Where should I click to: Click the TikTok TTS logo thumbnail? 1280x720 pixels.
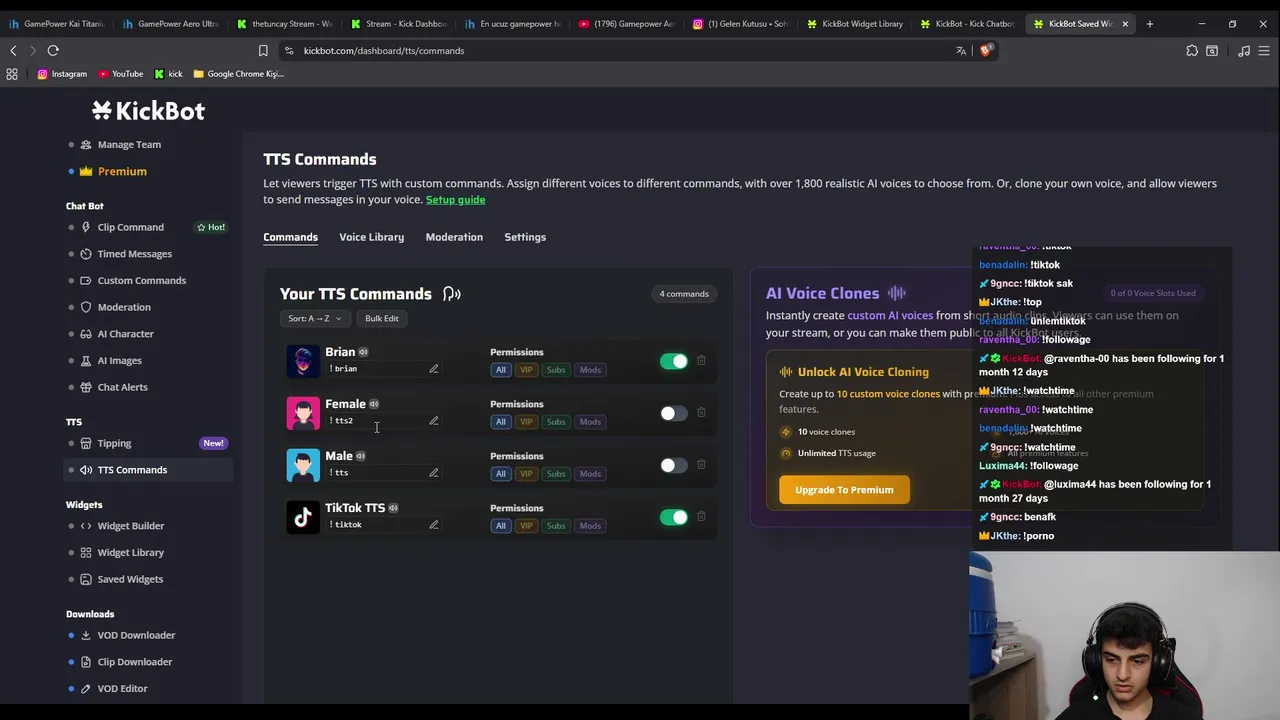pos(303,517)
